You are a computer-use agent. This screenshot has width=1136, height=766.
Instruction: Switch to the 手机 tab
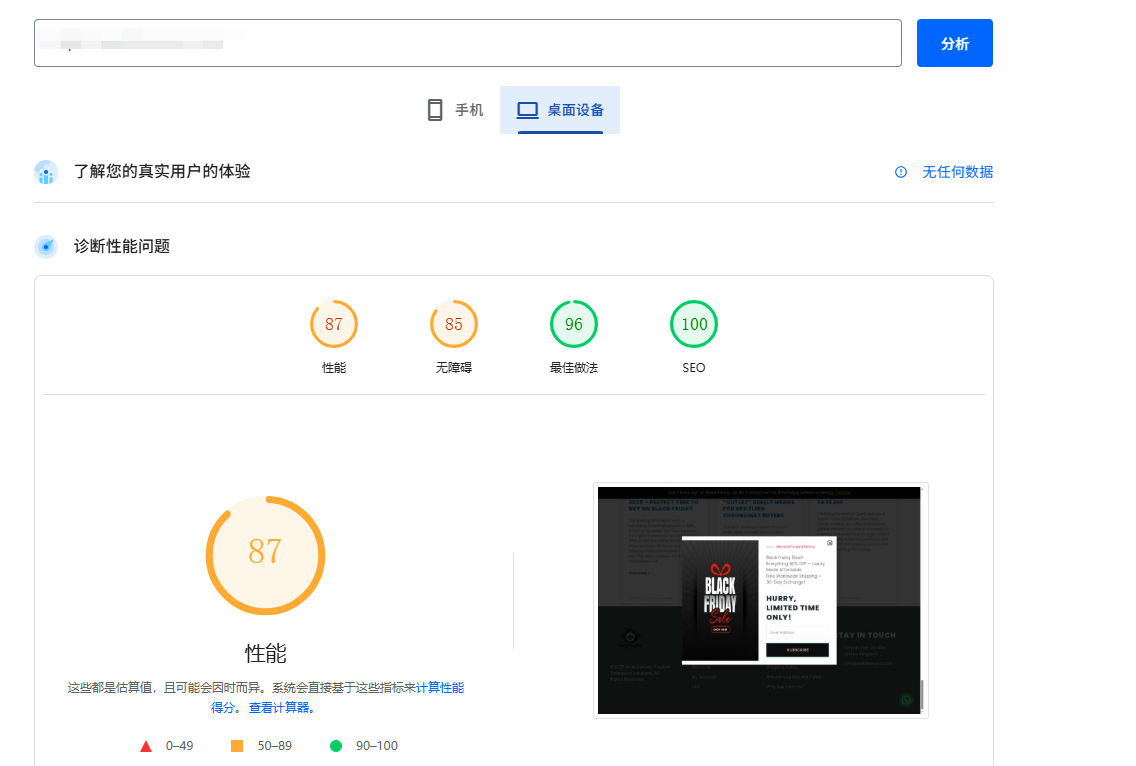455,110
